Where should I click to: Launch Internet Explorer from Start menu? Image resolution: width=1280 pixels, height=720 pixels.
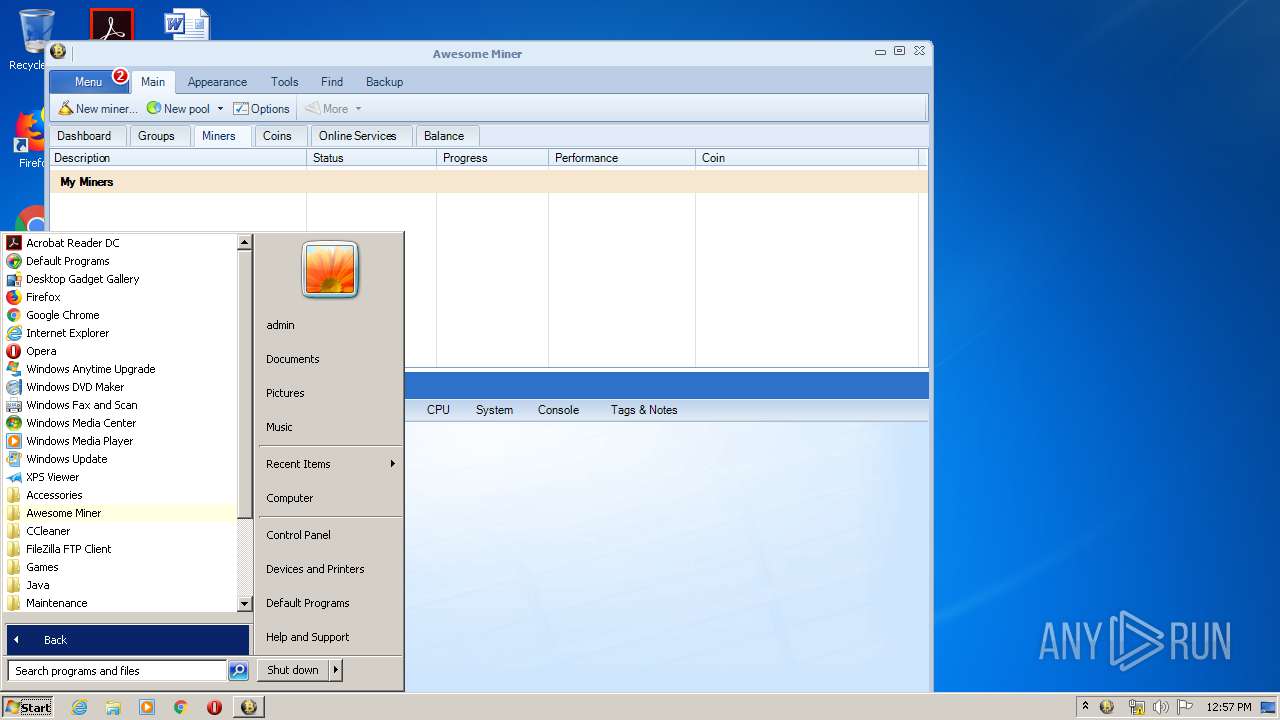pos(120,333)
